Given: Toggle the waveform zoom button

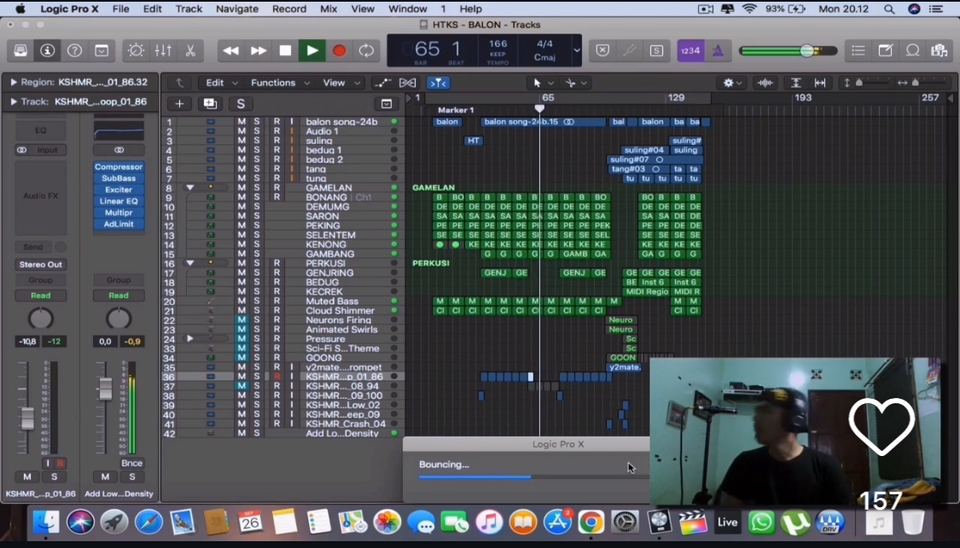Looking at the screenshot, I should [x=765, y=83].
